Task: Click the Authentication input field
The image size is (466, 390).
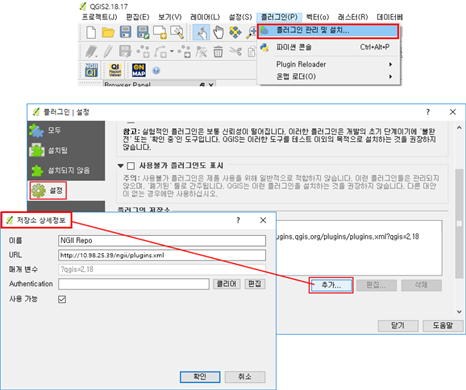Action: tap(134, 284)
